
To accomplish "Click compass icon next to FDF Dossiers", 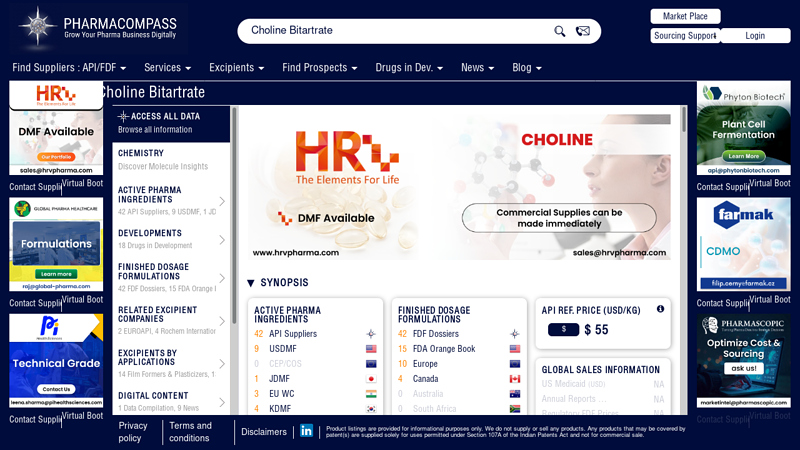I will [x=515, y=334].
